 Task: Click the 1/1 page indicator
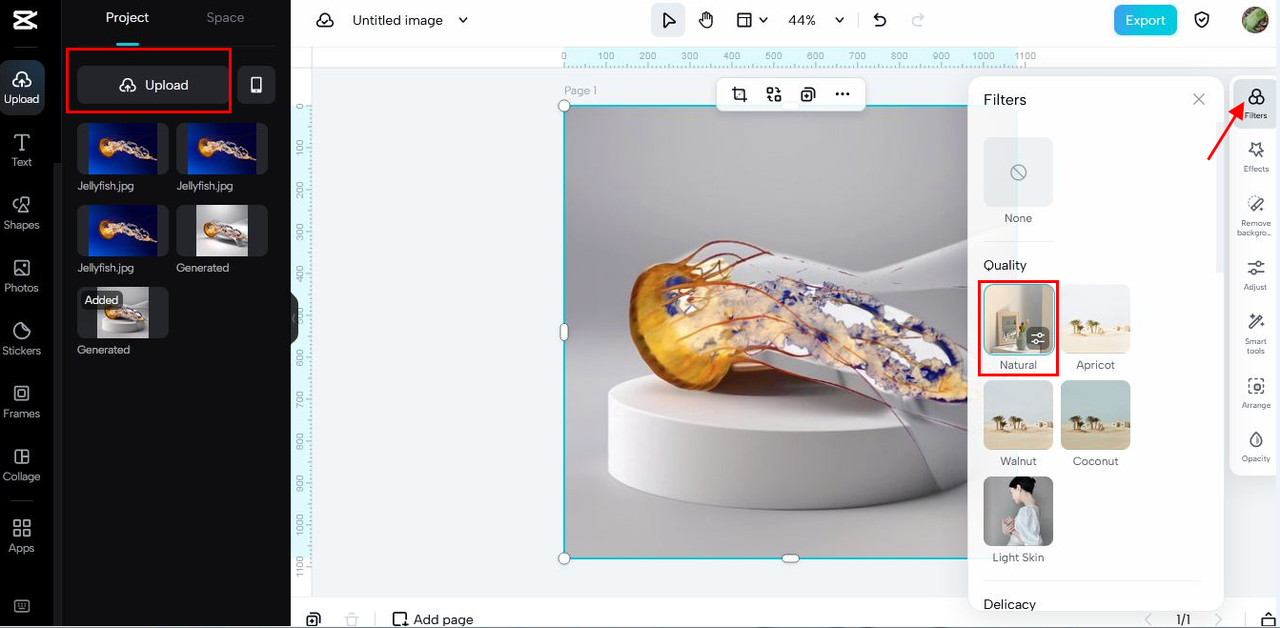pyautogui.click(x=1183, y=619)
